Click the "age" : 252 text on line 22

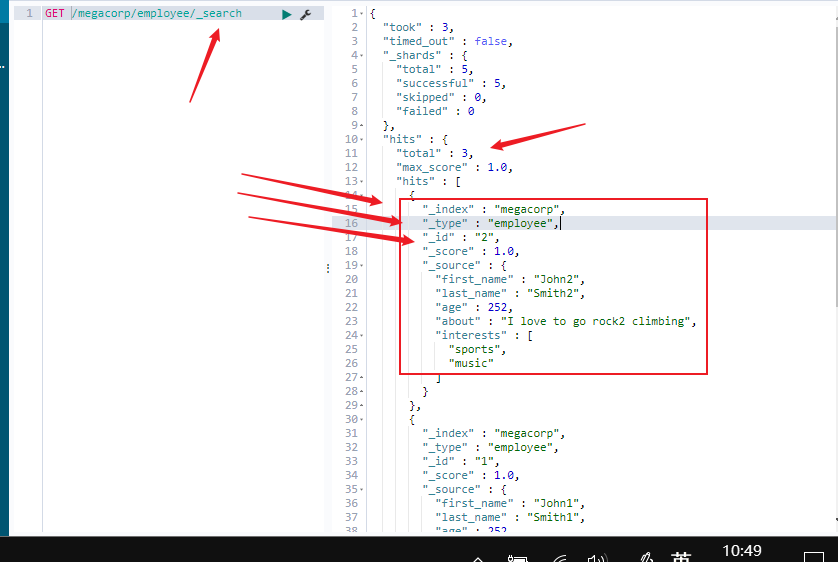pyautogui.click(x=474, y=307)
